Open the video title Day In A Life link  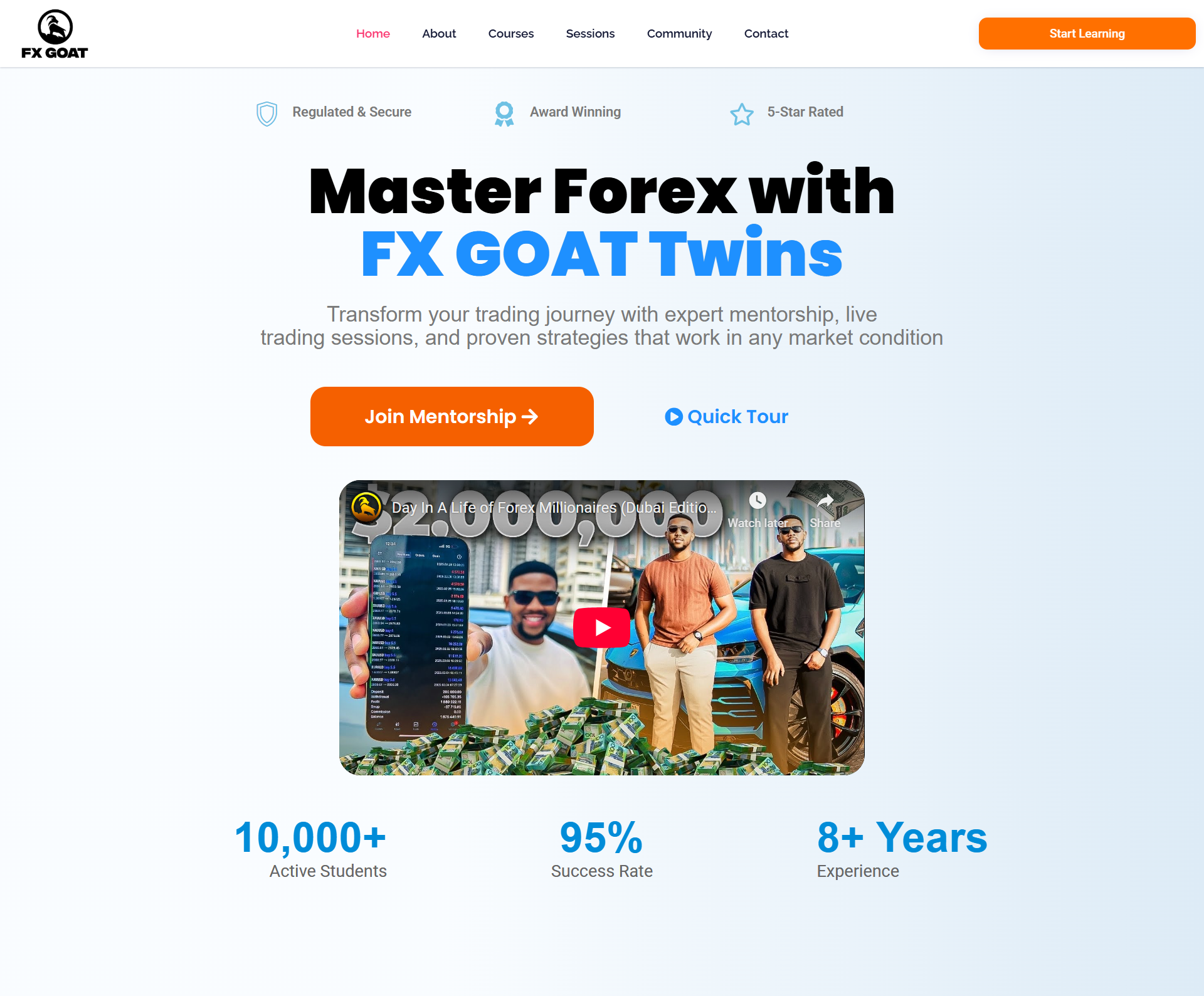point(554,508)
